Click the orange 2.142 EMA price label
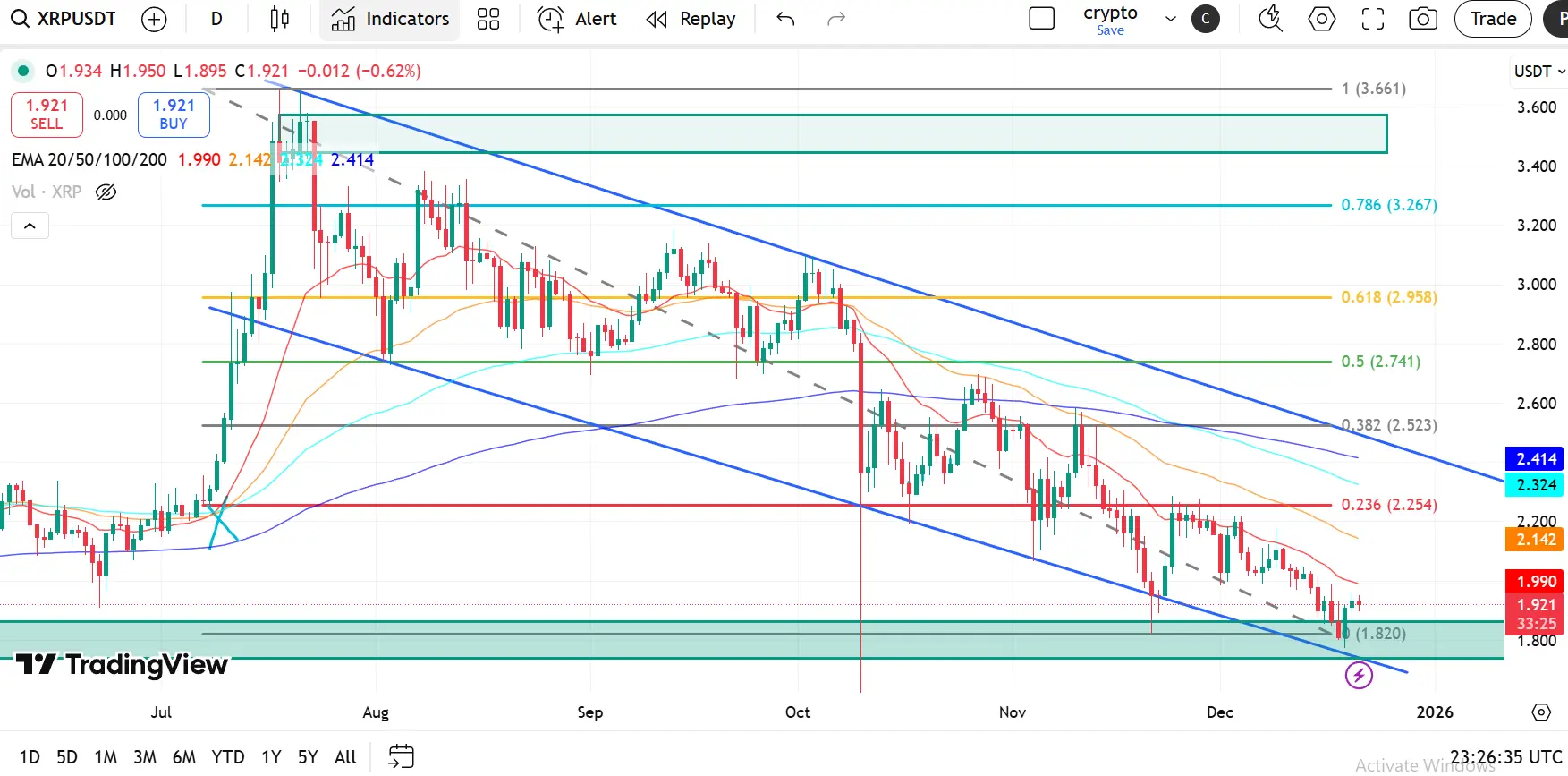Viewport: 1568px width, 776px height. coord(1535,540)
